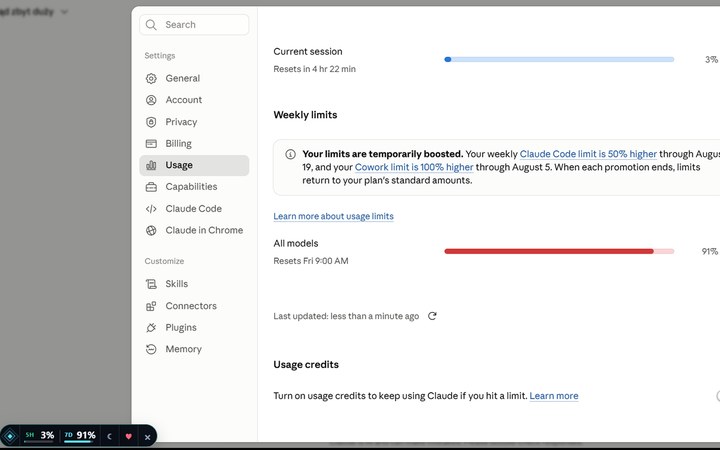Screen dimensions: 720x450
Task: Open the Plugins plug icon
Action: tap(151, 328)
